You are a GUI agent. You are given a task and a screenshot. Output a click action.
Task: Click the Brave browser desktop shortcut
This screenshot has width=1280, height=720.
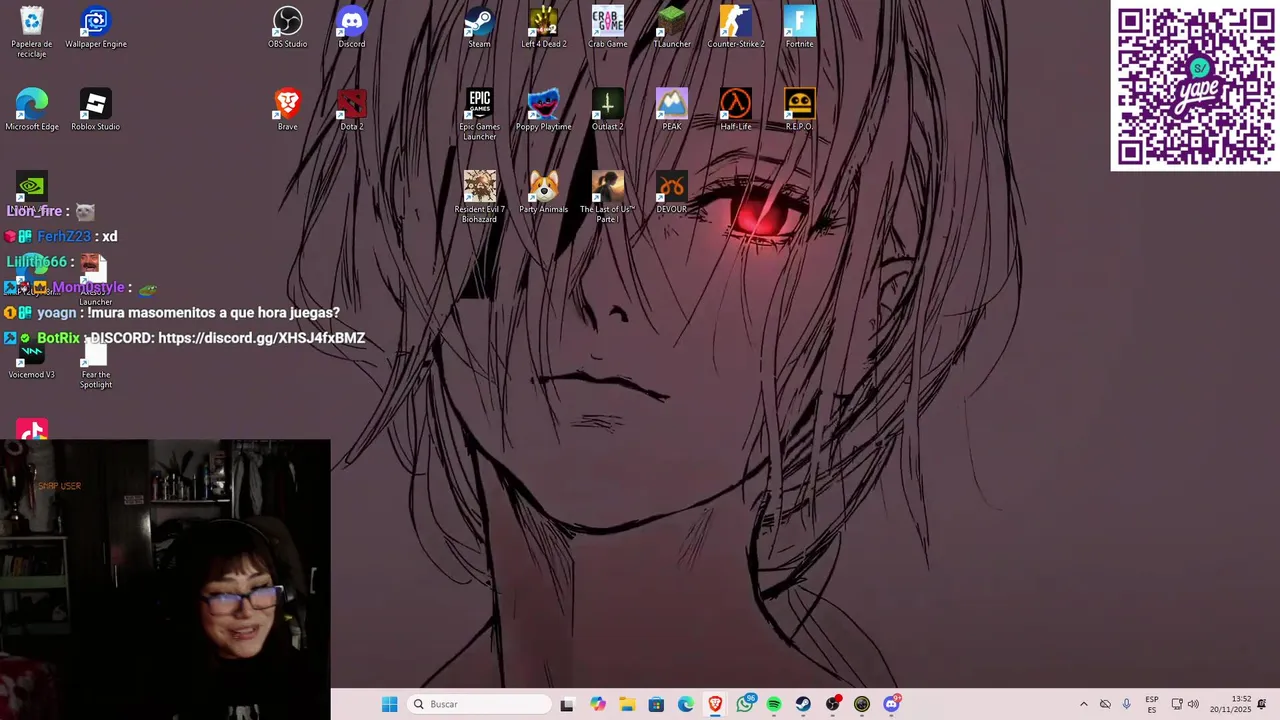(288, 110)
